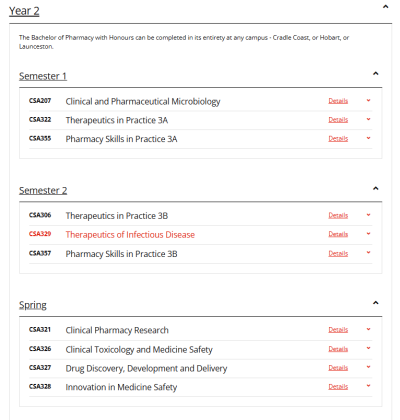The width and height of the screenshot is (400, 420).
Task: Collapse the Semester 1 section arrow
Action: pyautogui.click(x=376, y=73)
